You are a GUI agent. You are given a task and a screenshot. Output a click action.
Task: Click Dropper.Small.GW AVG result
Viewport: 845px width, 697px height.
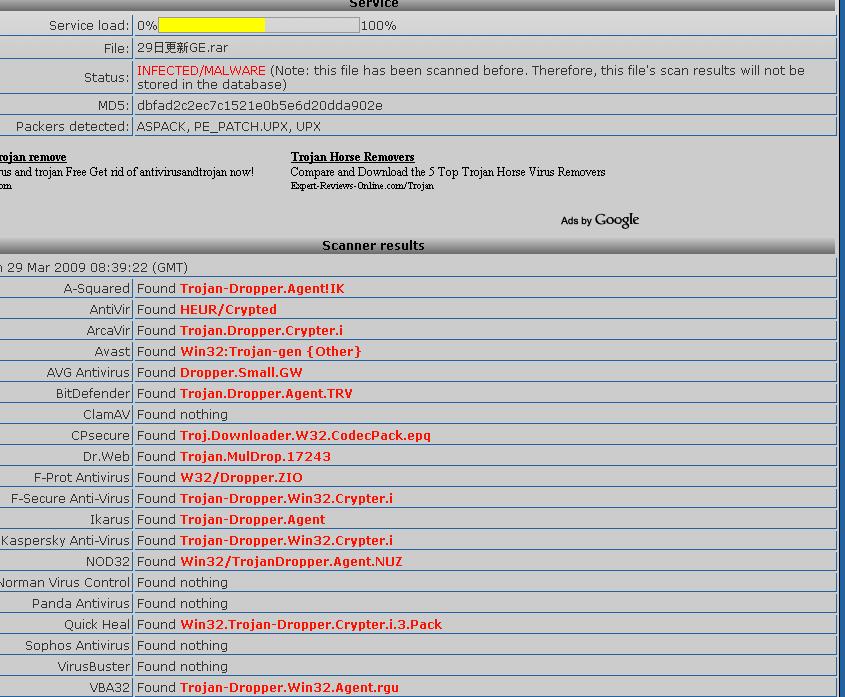[x=241, y=373]
